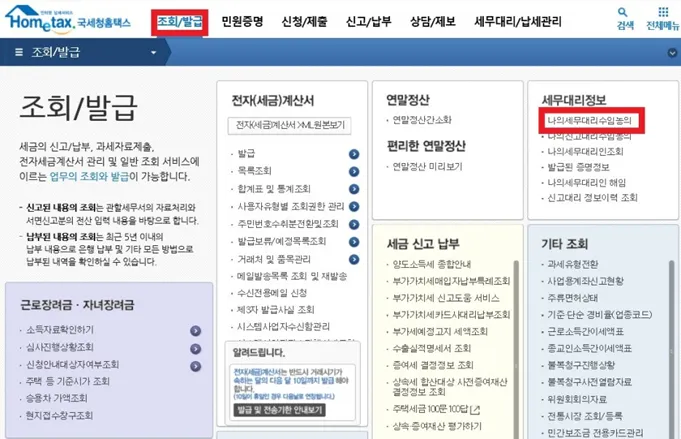Open the 사업용계좌신고현황 link

pyautogui.click(x=585, y=281)
